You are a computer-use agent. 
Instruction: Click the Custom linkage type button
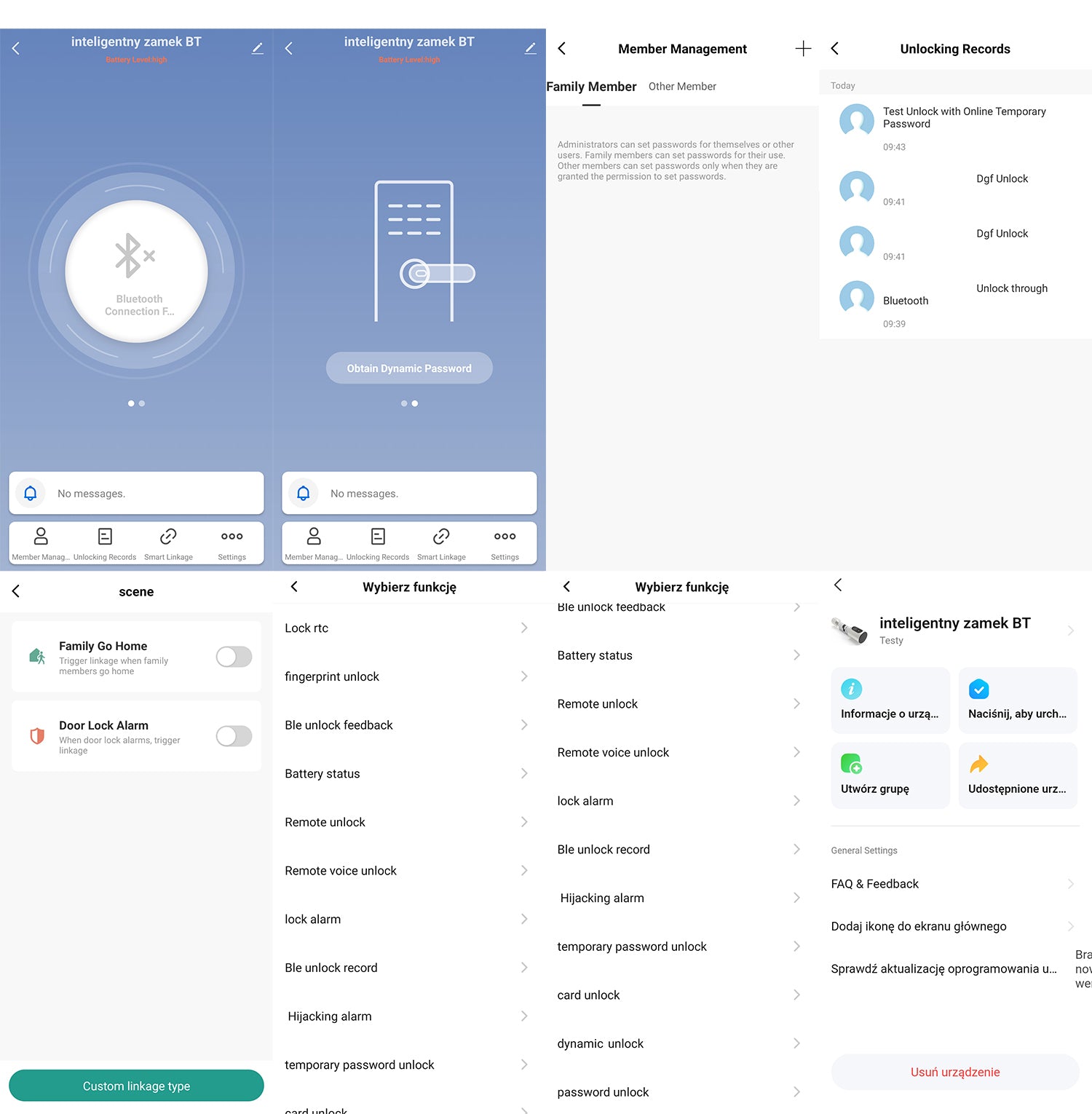coord(136,1086)
